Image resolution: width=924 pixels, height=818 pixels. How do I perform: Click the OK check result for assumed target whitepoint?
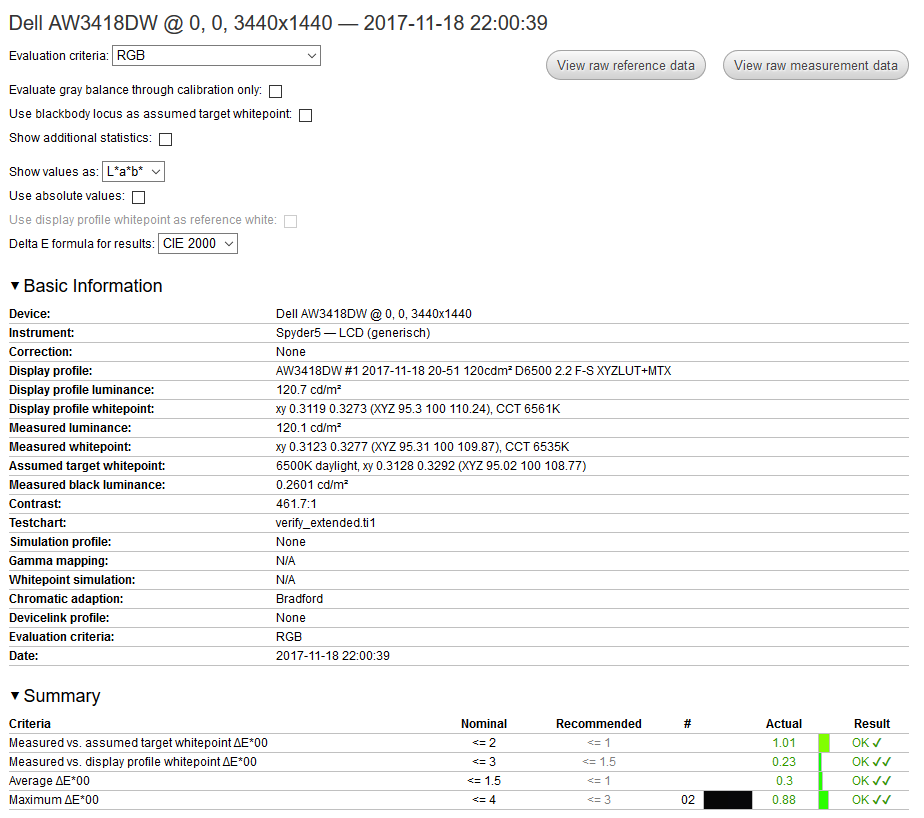[x=867, y=743]
